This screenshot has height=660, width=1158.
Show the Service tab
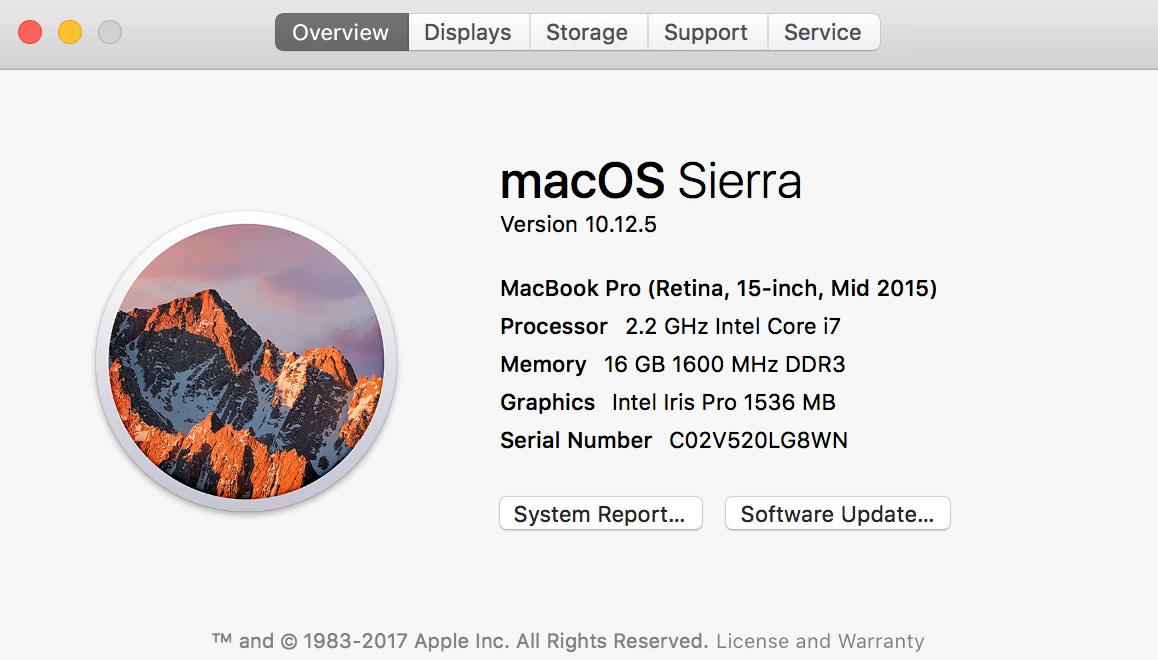pos(822,32)
